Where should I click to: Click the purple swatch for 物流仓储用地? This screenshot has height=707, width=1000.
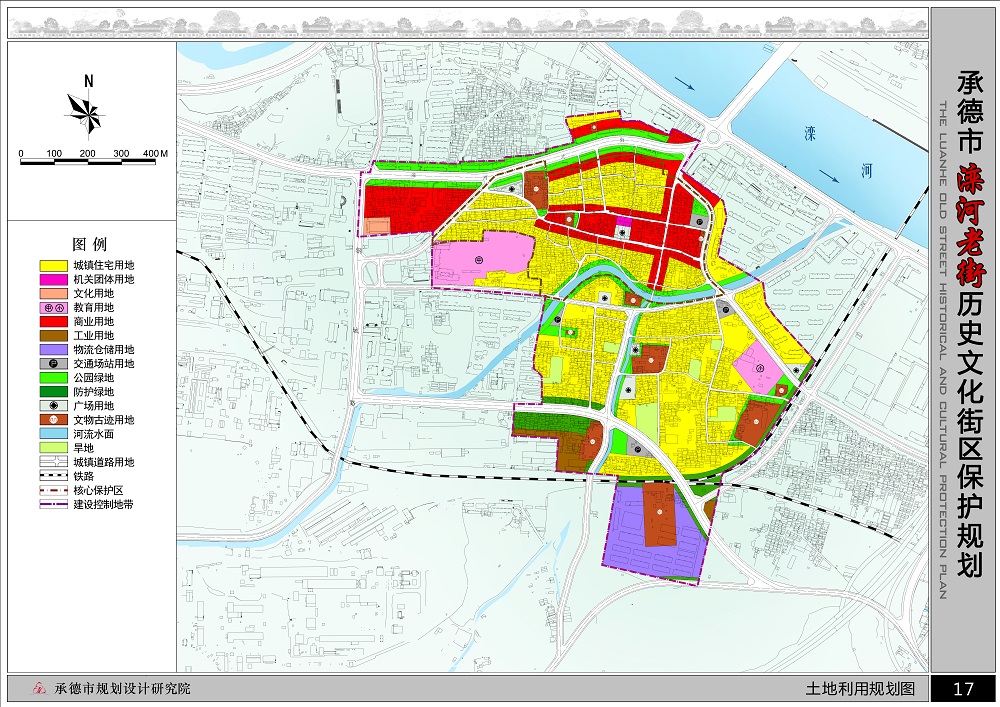tap(54, 349)
